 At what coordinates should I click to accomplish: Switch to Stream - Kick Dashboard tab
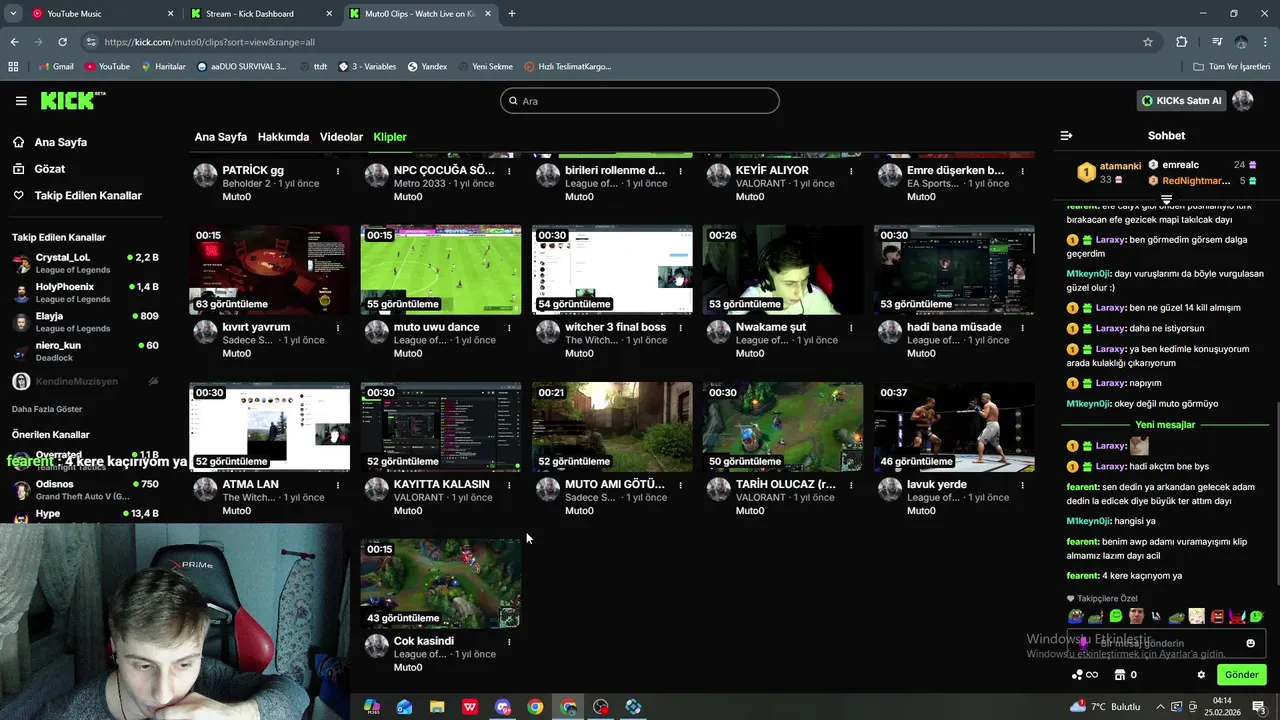tap(262, 14)
